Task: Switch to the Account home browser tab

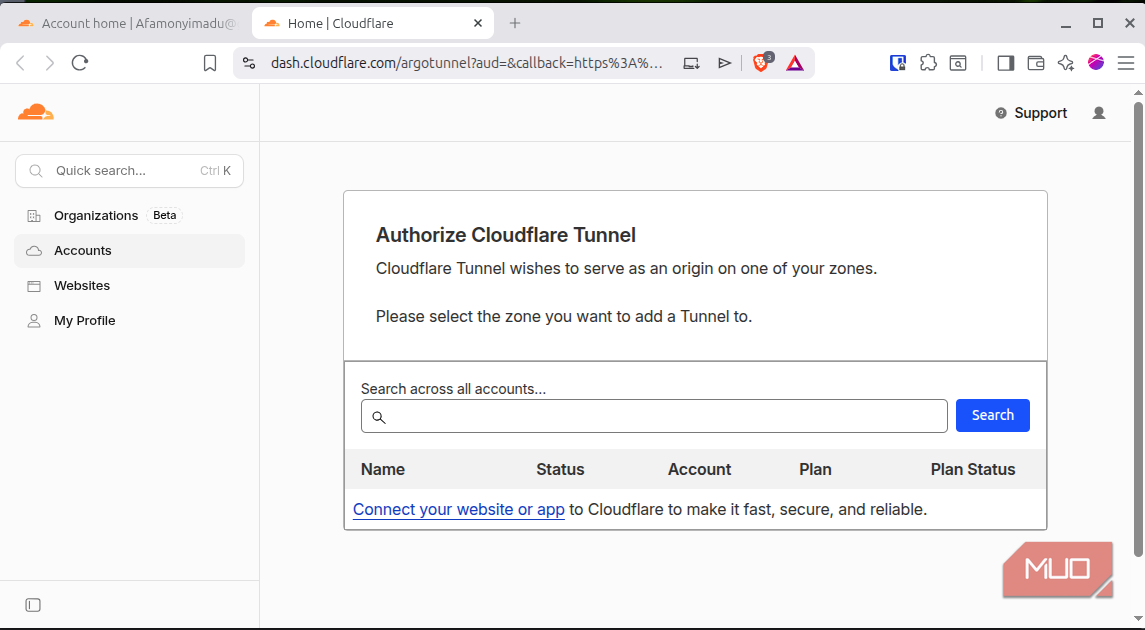Action: [128, 23]
